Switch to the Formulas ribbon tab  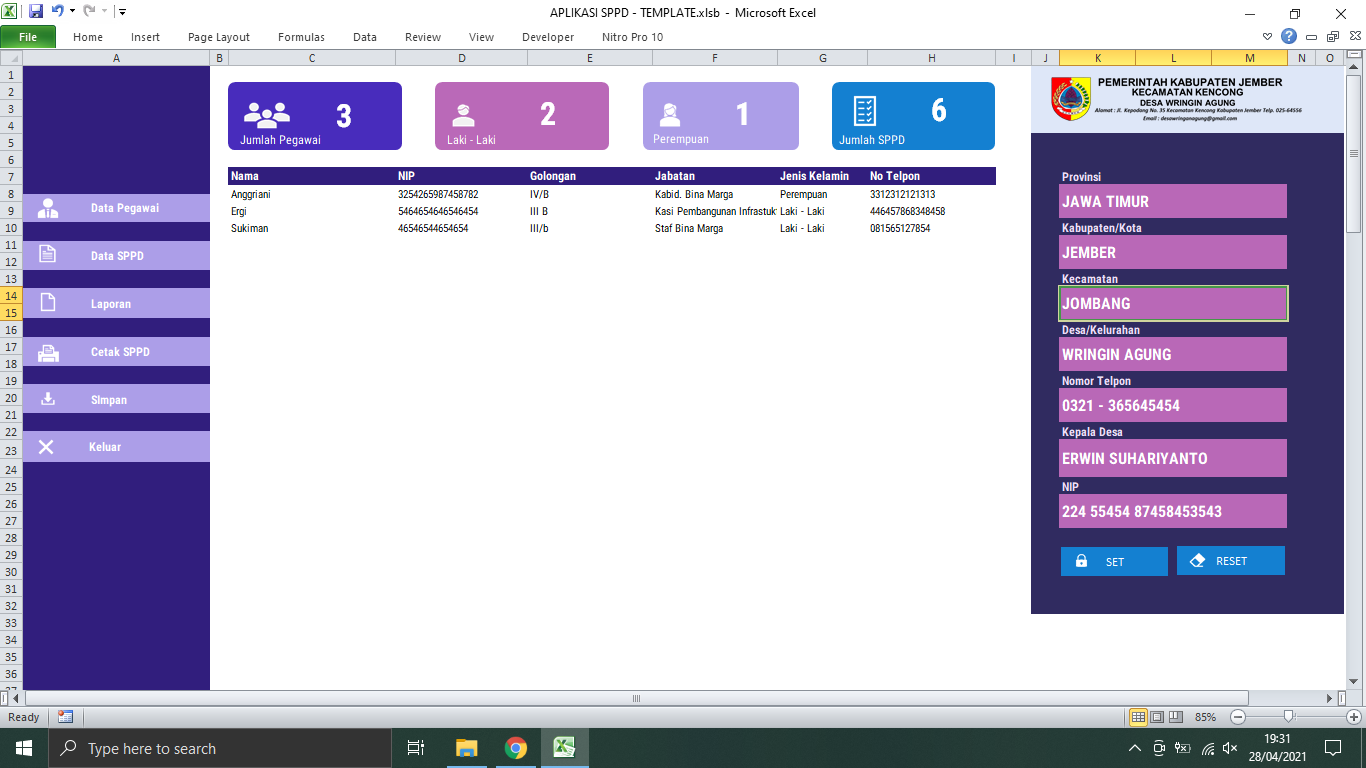point(300,36)
